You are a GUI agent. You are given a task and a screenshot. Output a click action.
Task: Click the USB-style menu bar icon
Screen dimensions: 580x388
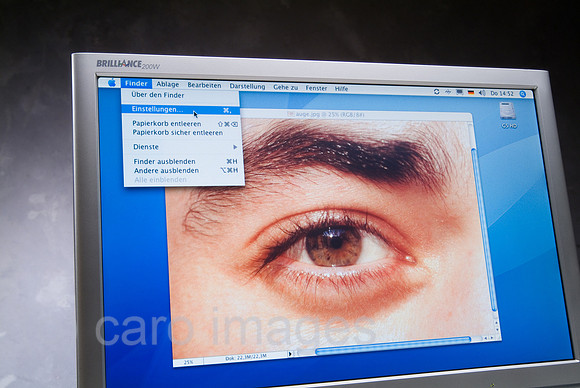(x=448, y=92)
